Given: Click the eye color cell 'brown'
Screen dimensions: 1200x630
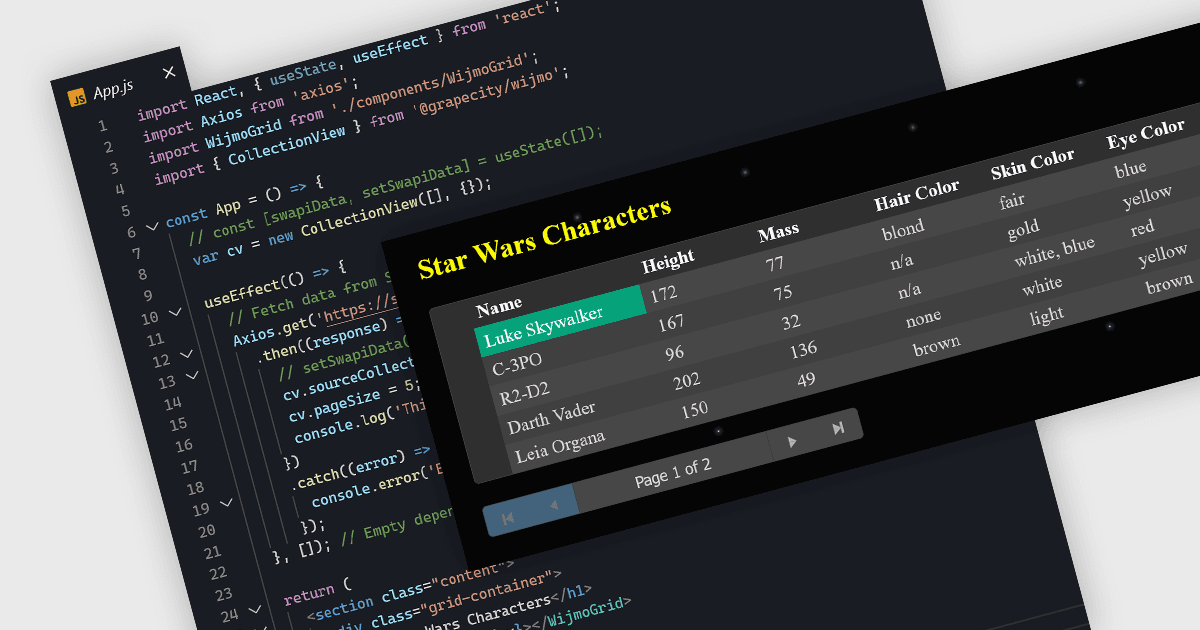Looking at the screenshot, I should tap(1169, 284).
